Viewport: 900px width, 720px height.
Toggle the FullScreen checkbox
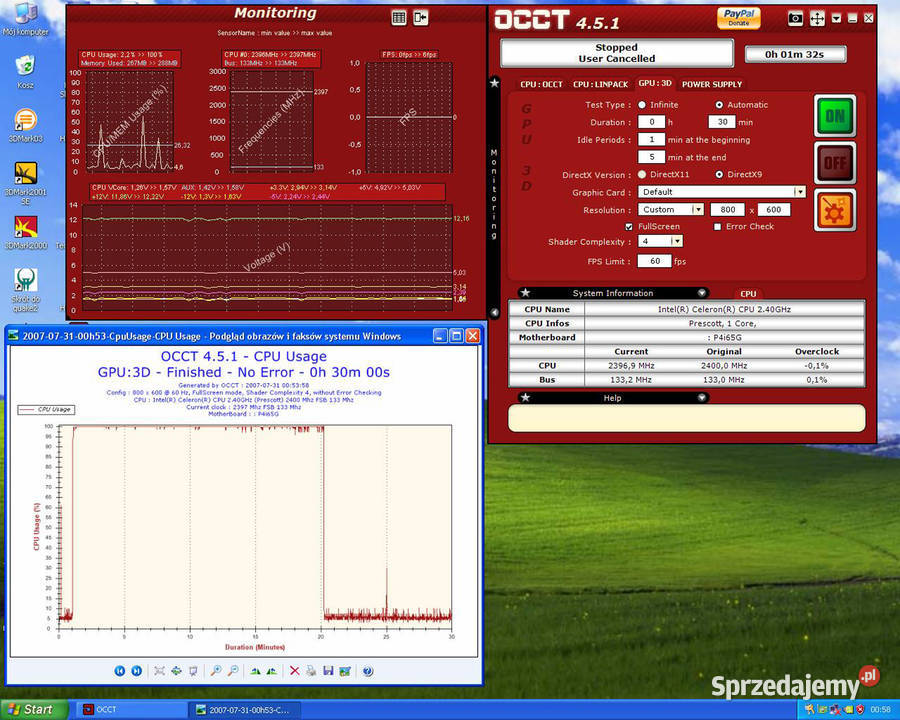[x=629, y=227]
